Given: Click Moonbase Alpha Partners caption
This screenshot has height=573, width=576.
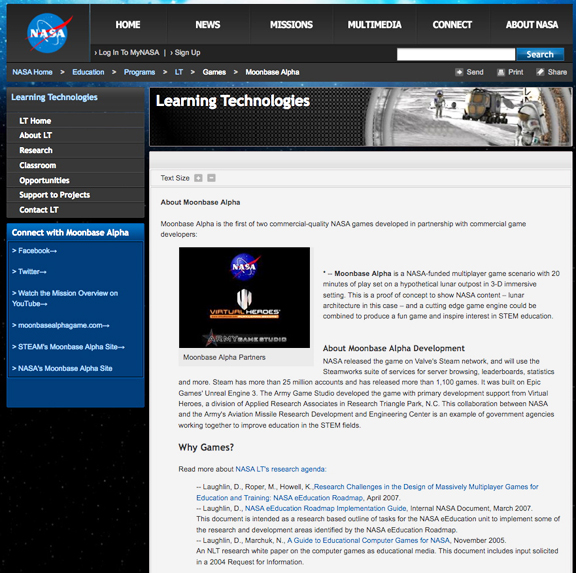Looking at the screenshot, I should 224,357.
